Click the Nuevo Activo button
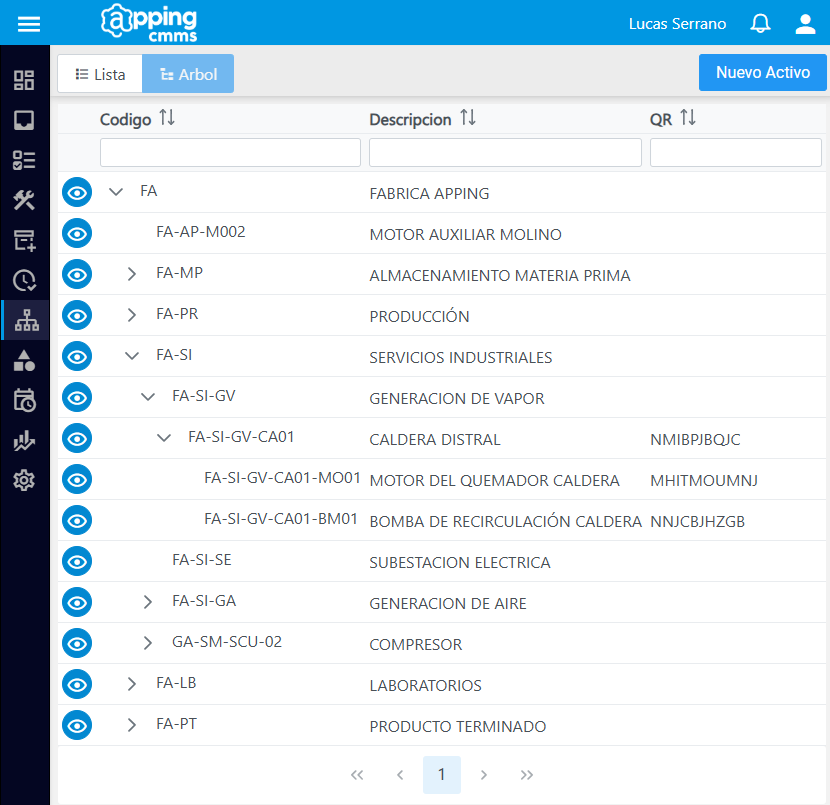The image size is (830, 805). tap(762, 72)
